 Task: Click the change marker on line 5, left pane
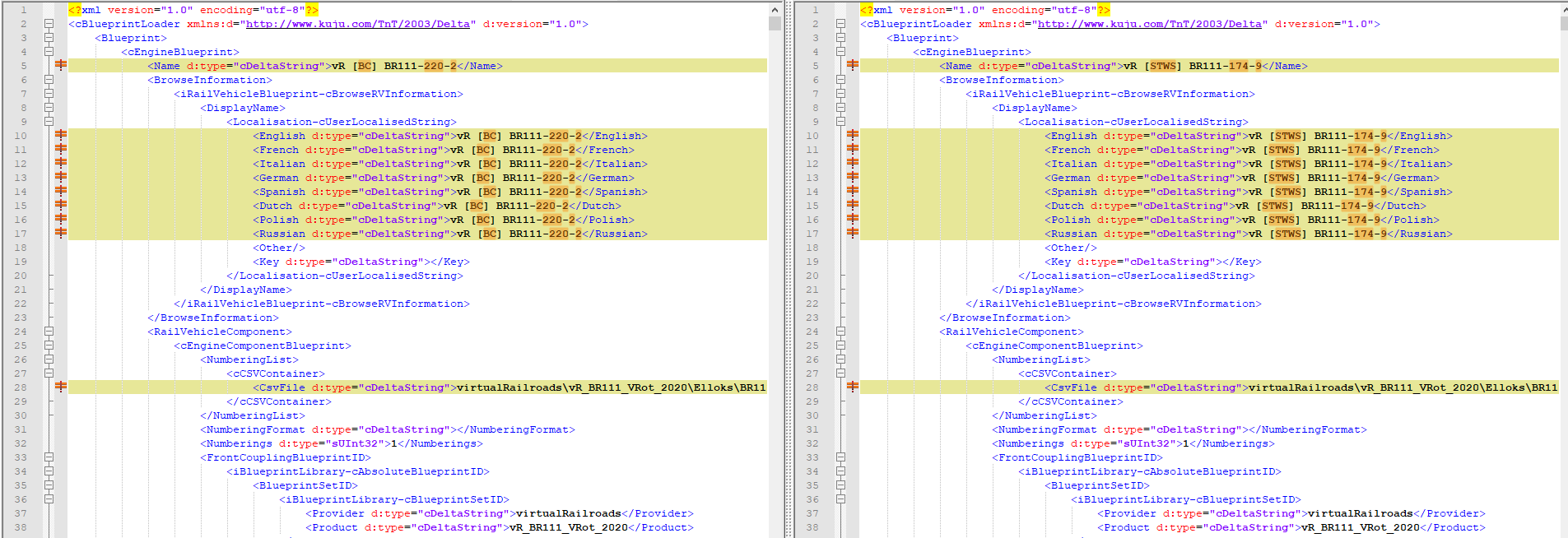[x=61, y=65]
